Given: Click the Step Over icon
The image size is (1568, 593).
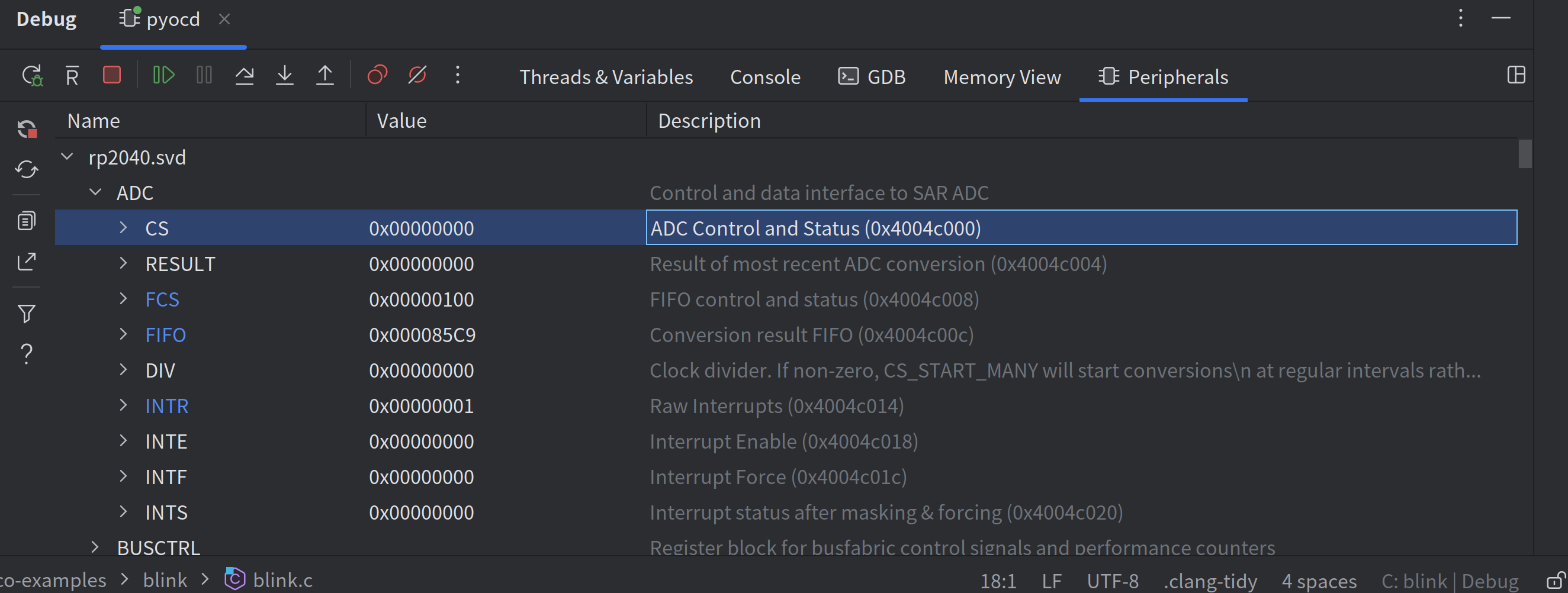Looking at the screenshot, I should tap(244, 75).
